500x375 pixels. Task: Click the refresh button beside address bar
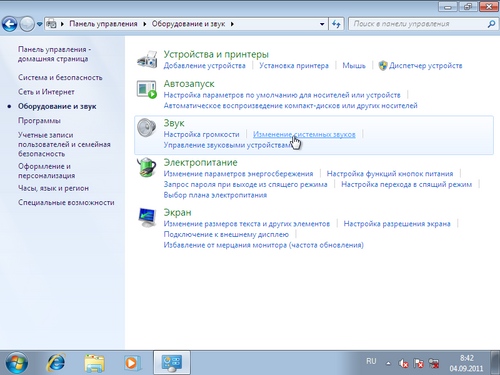click(337, 24)
